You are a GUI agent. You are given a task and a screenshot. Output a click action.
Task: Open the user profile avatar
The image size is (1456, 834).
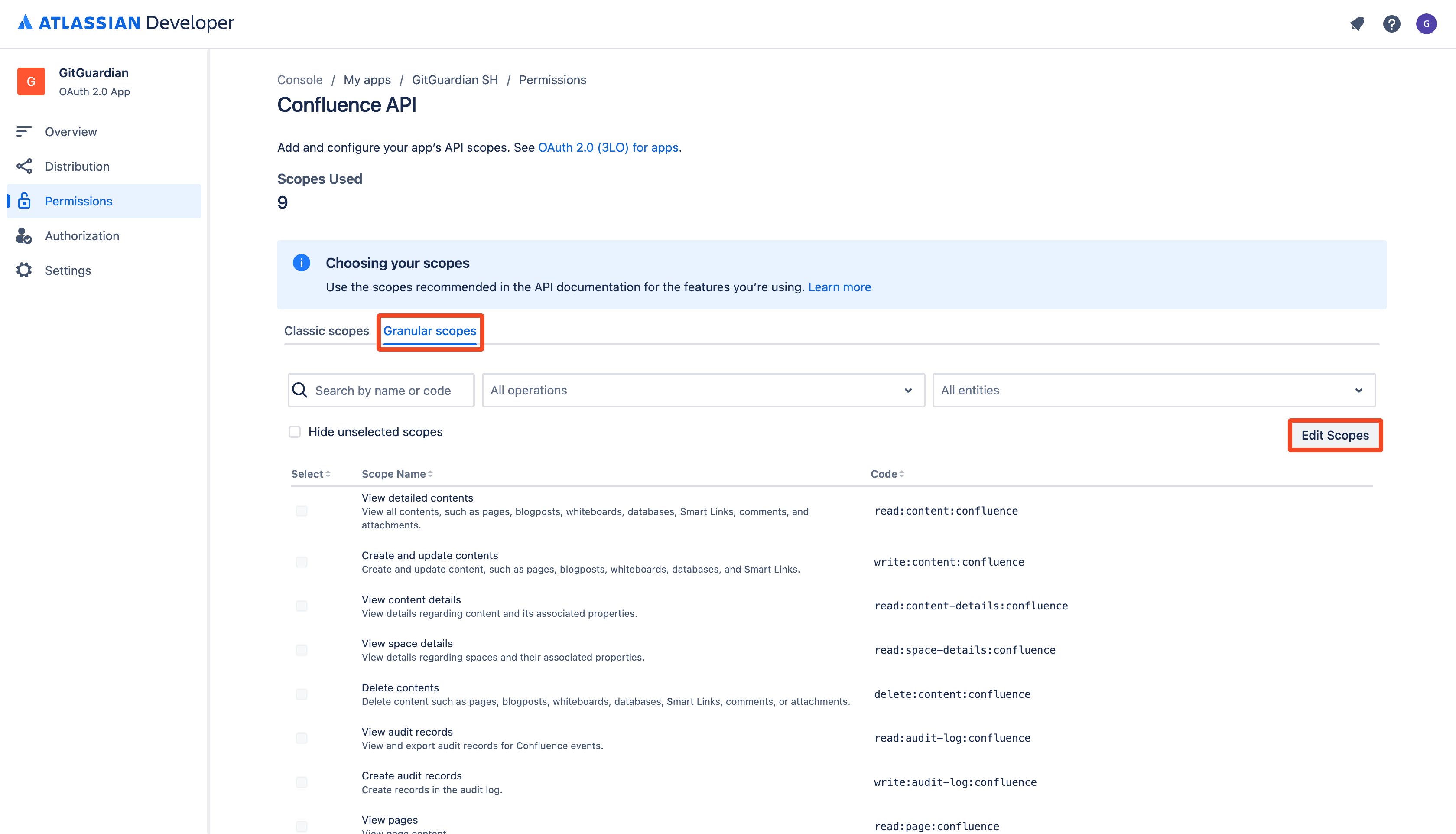coord(1426,23)
